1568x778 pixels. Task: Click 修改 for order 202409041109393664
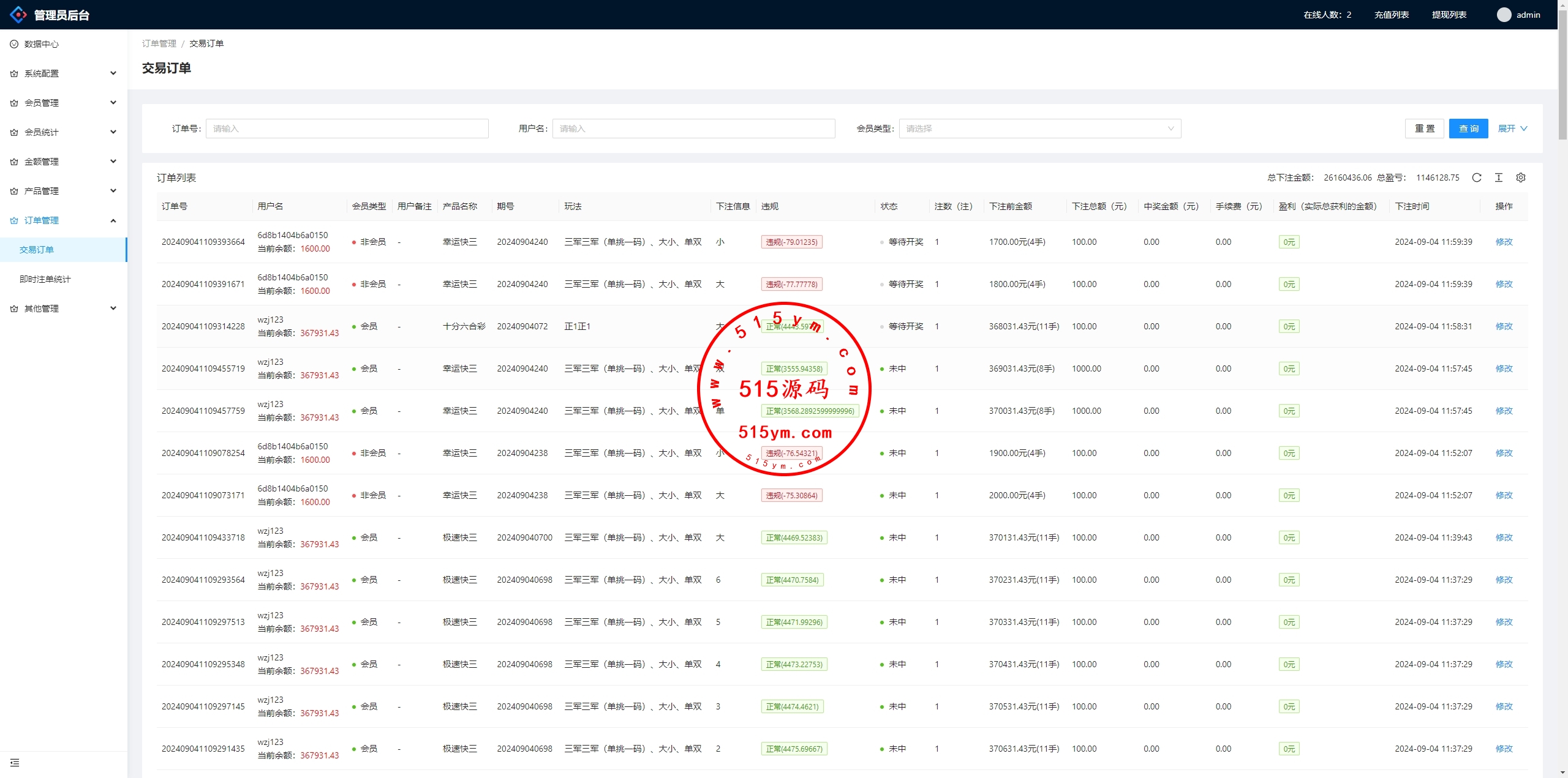(1504, 242)
